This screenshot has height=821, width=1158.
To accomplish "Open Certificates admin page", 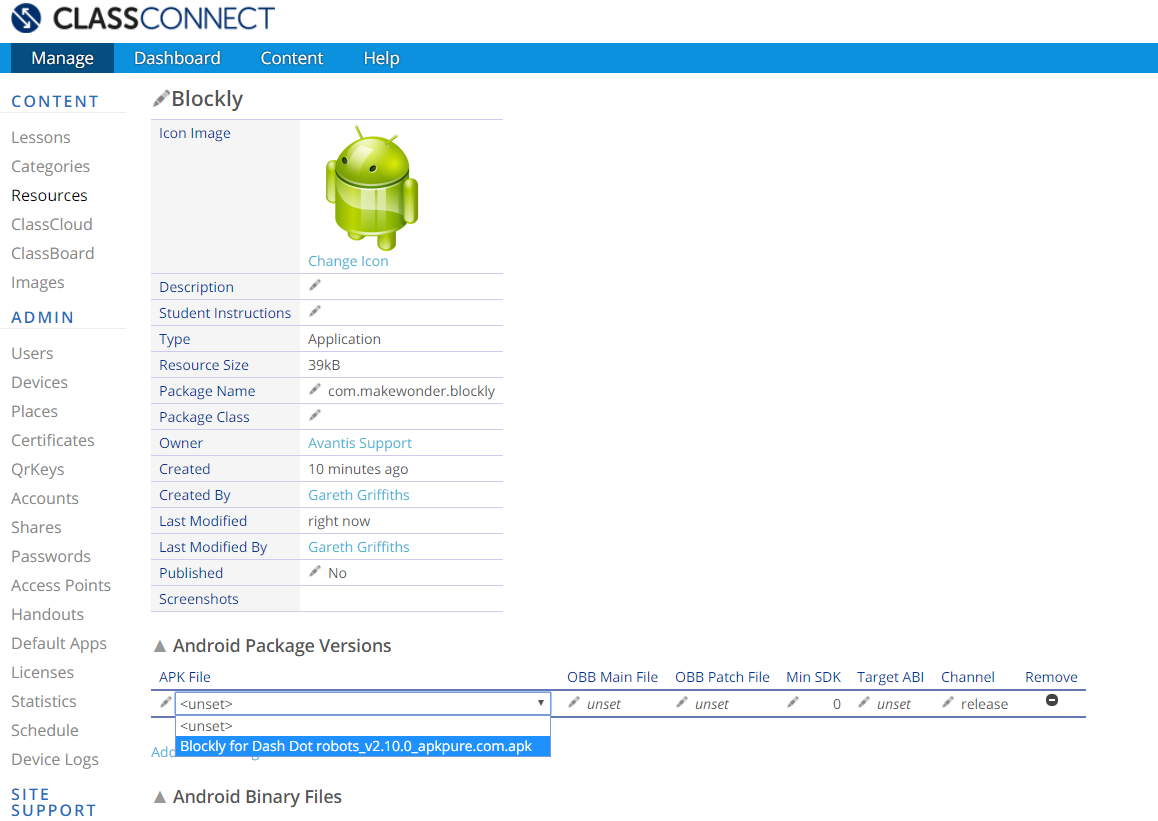I will tap(52, 440).
